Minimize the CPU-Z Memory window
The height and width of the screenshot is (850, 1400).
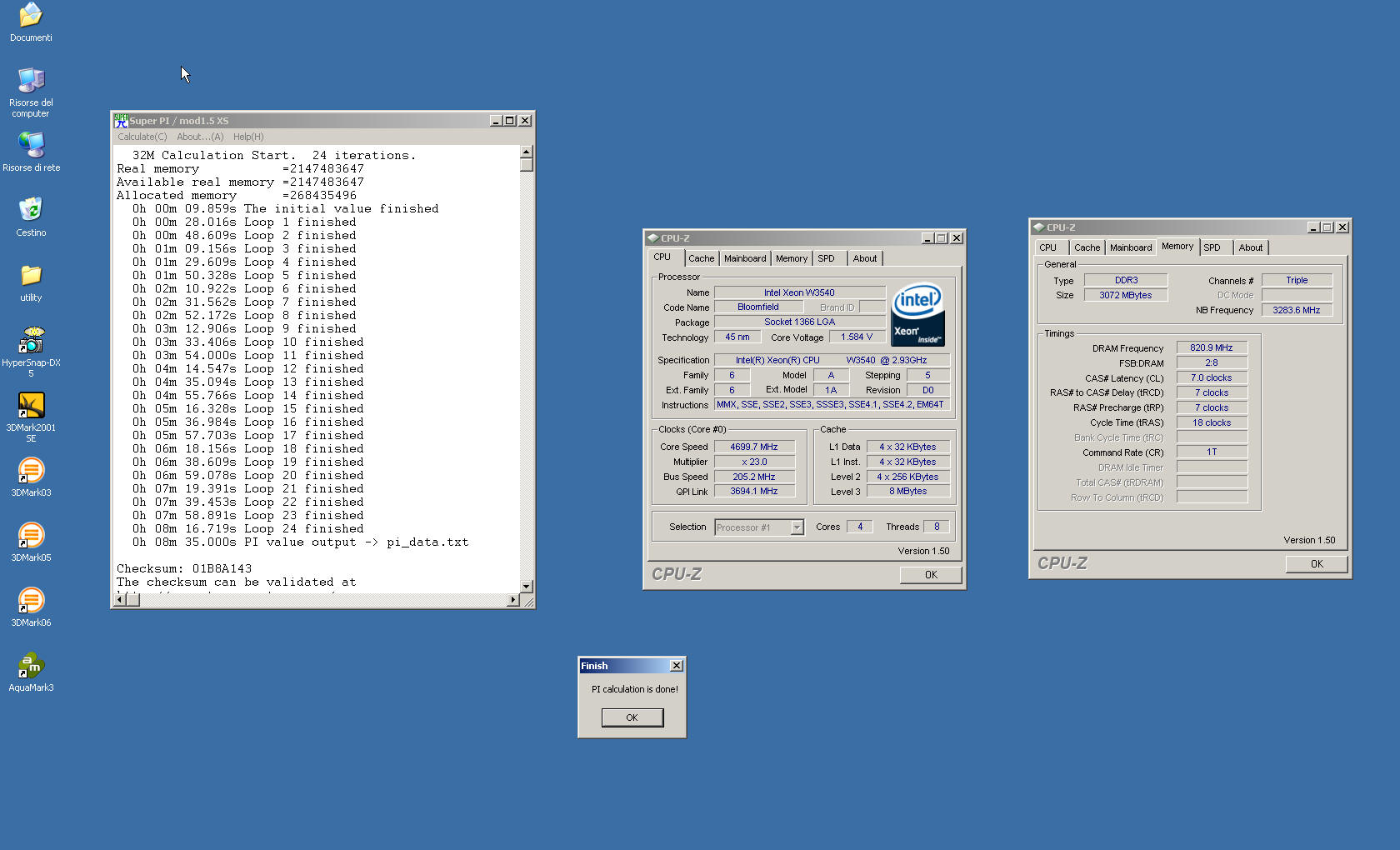1314,227
